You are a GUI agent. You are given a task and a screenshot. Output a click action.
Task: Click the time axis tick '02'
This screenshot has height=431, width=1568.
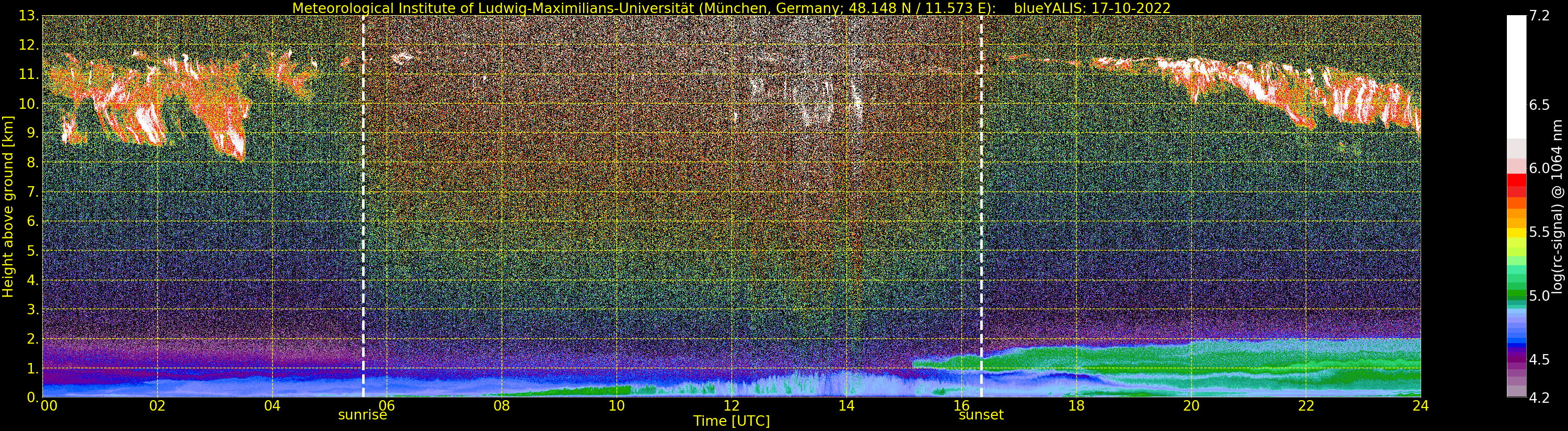157,405
